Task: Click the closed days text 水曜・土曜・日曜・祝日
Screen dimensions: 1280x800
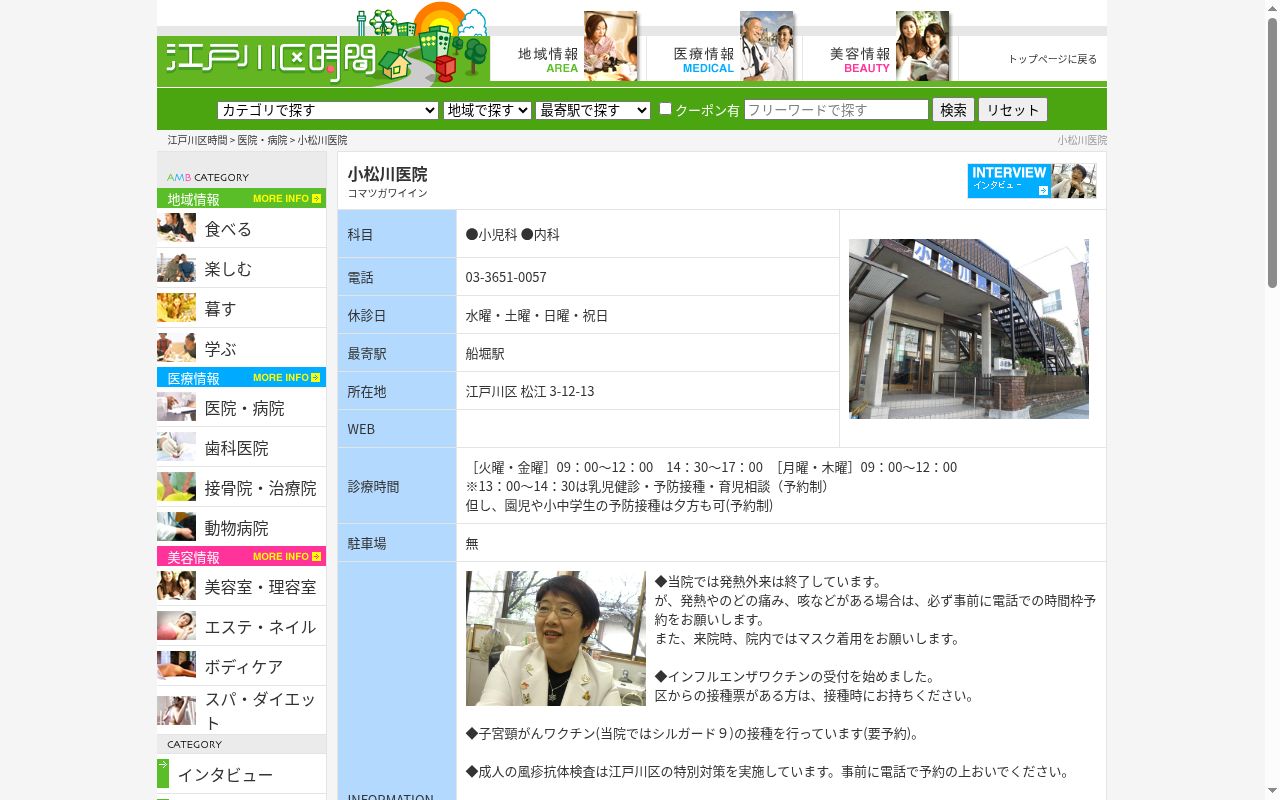Action: [537, 315]
